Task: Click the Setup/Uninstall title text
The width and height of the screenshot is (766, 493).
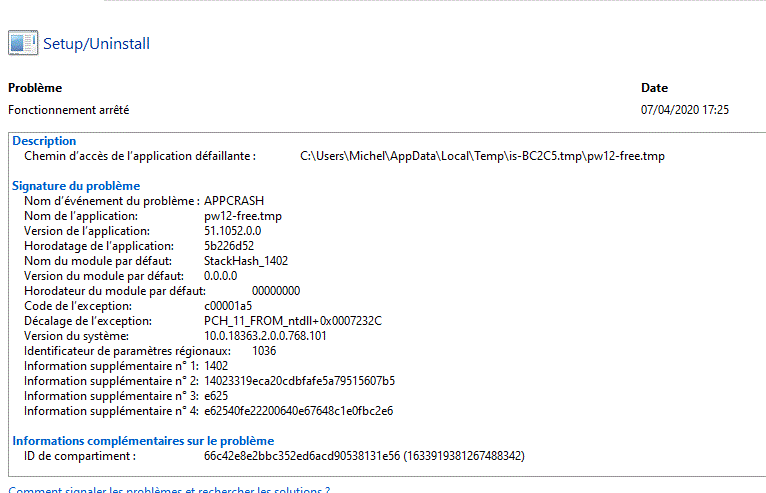Action: 96,44
